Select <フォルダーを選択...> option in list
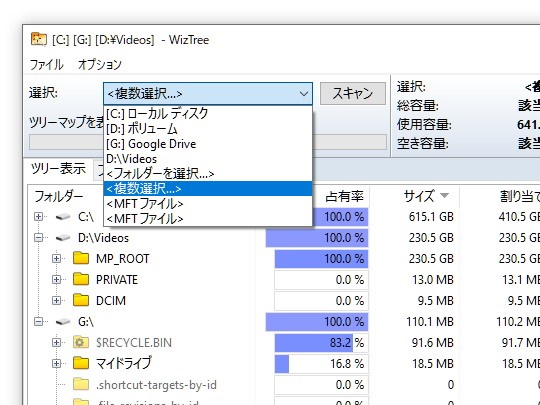The image size is (540, 405). click(208, 174)
